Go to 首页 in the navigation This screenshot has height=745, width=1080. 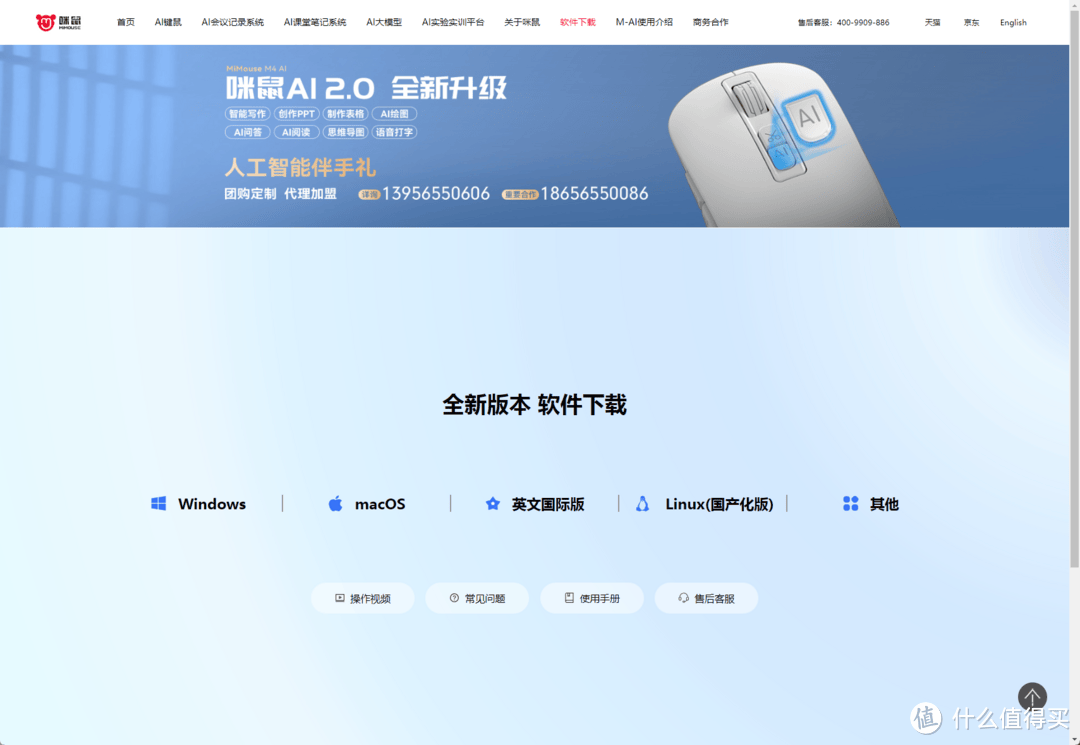click(x=125, y=22)
